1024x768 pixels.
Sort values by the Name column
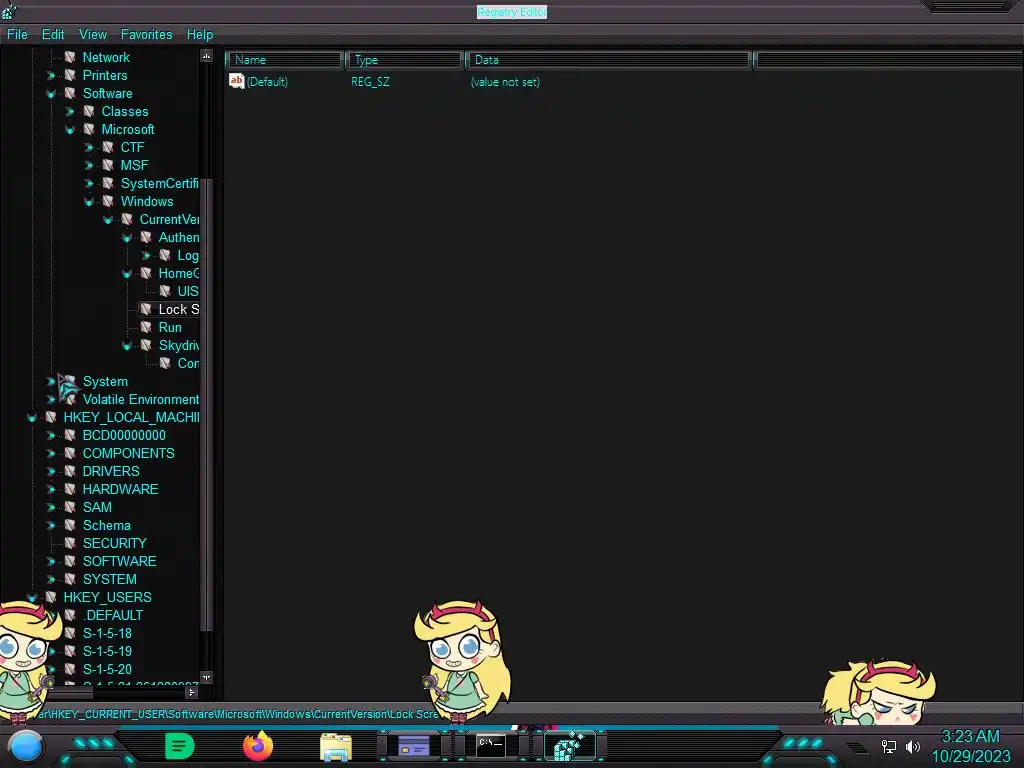[x=284, y=60]
